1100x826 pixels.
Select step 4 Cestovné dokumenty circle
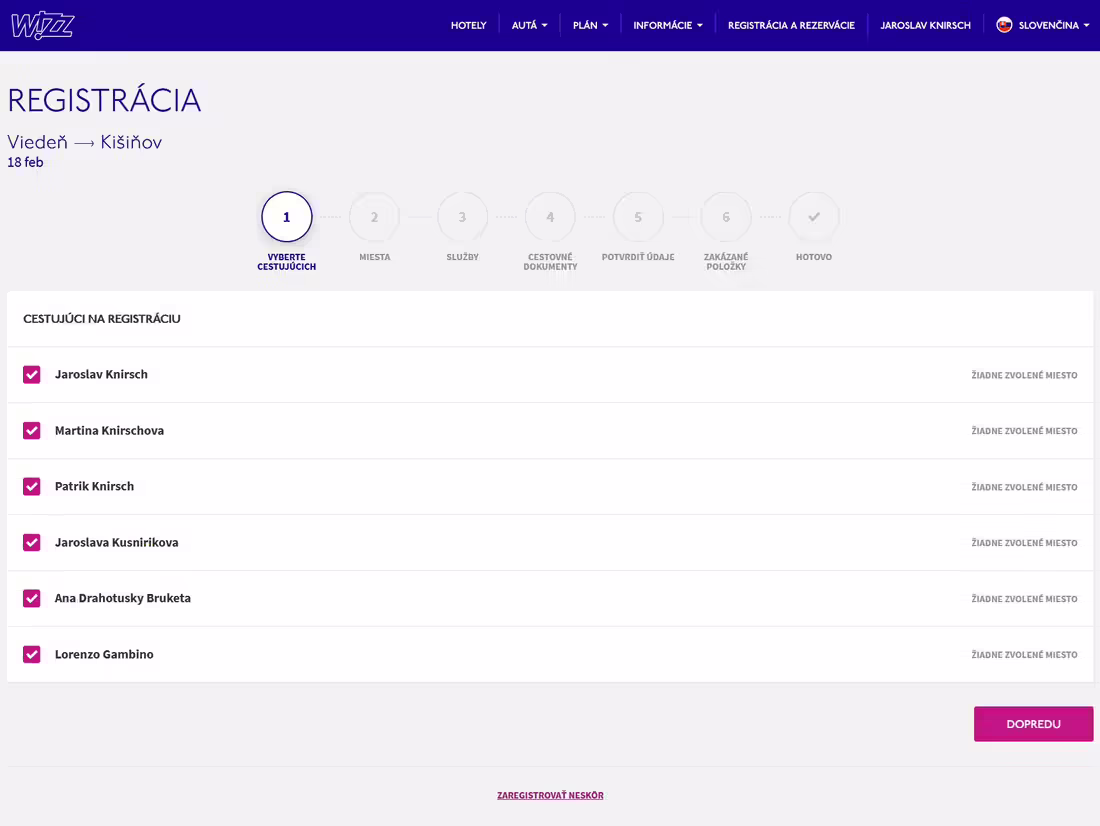(550, 217)
